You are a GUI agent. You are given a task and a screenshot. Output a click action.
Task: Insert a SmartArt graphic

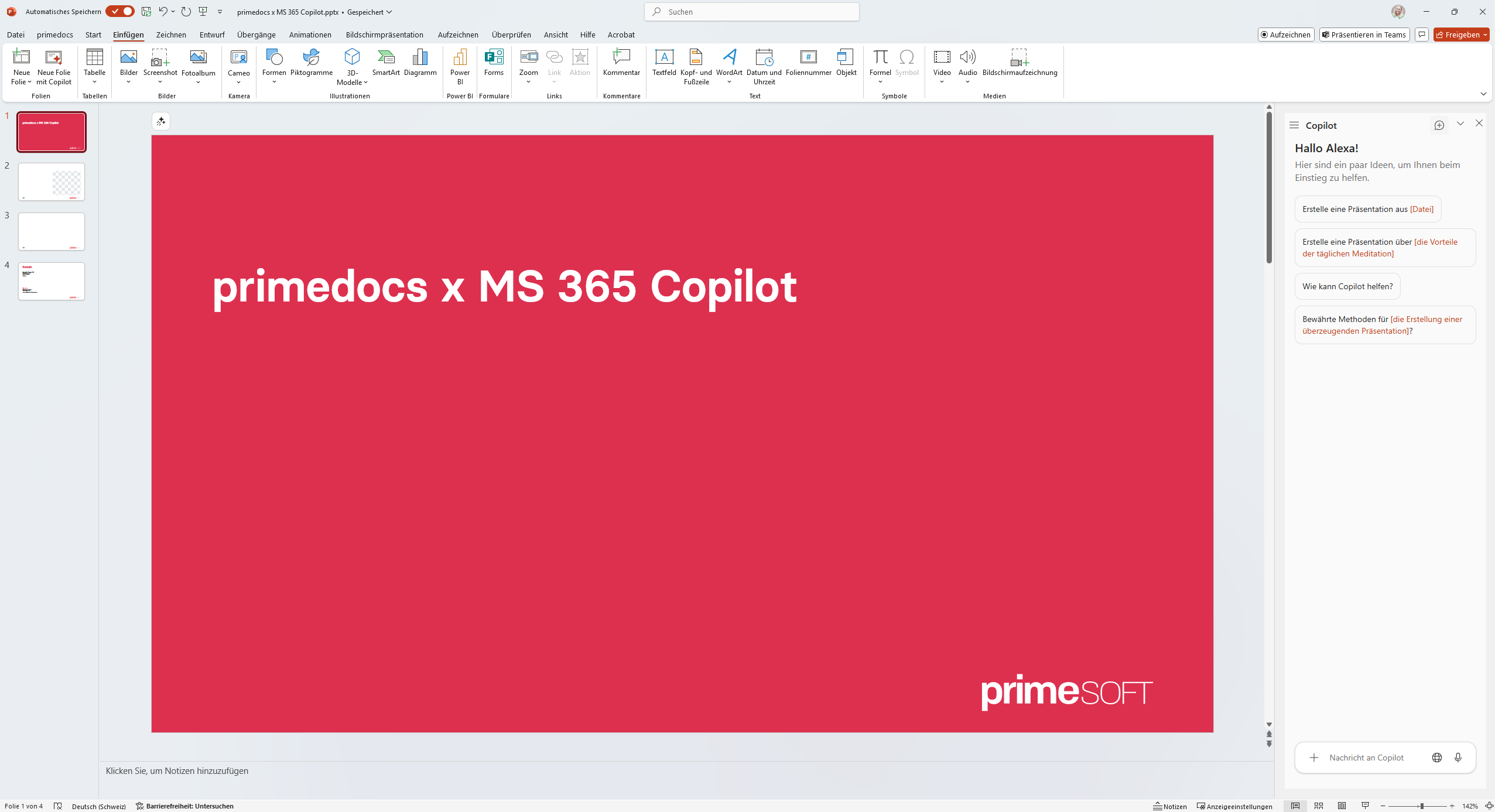tap(386, 64)
